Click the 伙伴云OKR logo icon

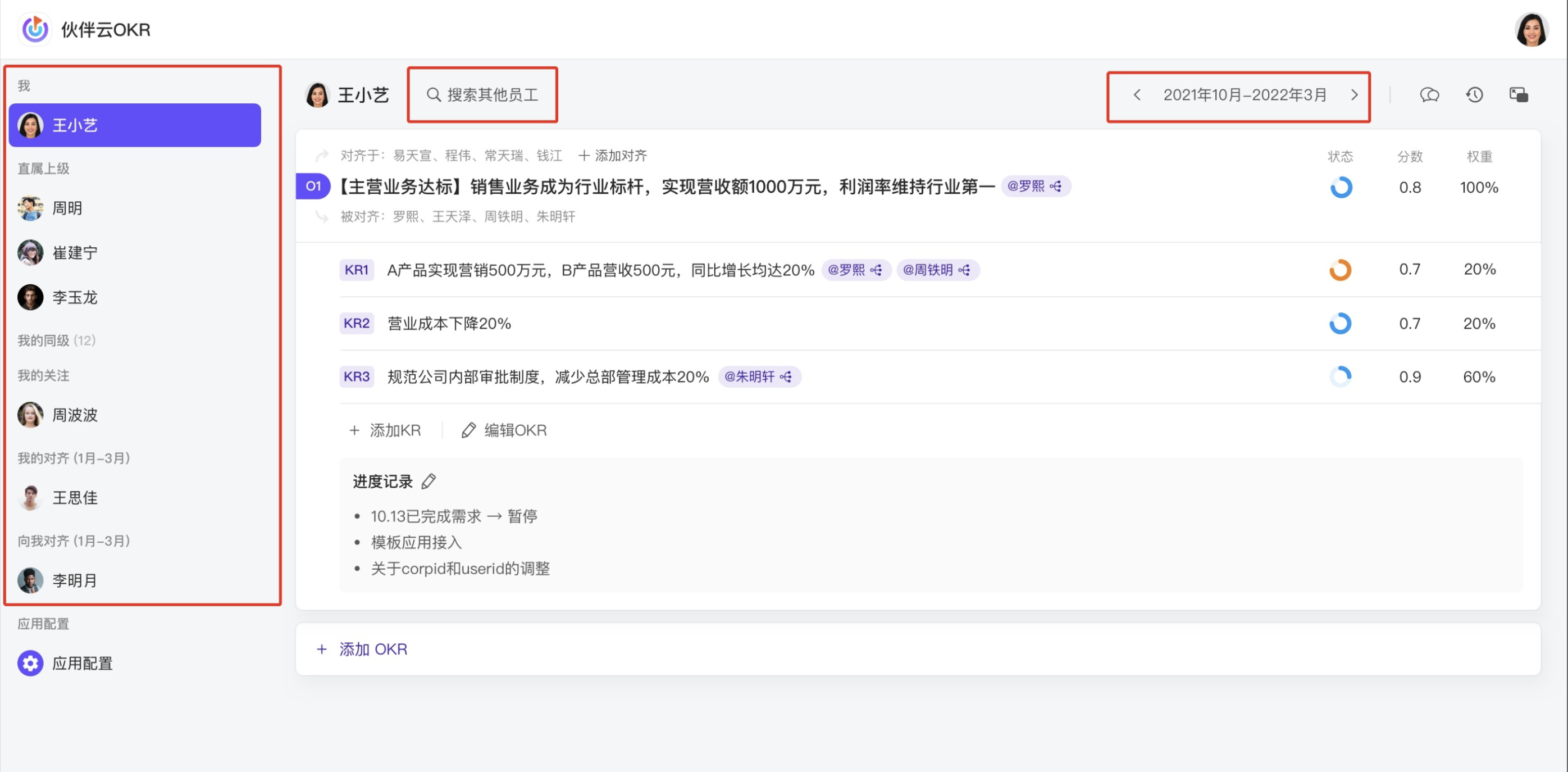coord(35,29)
